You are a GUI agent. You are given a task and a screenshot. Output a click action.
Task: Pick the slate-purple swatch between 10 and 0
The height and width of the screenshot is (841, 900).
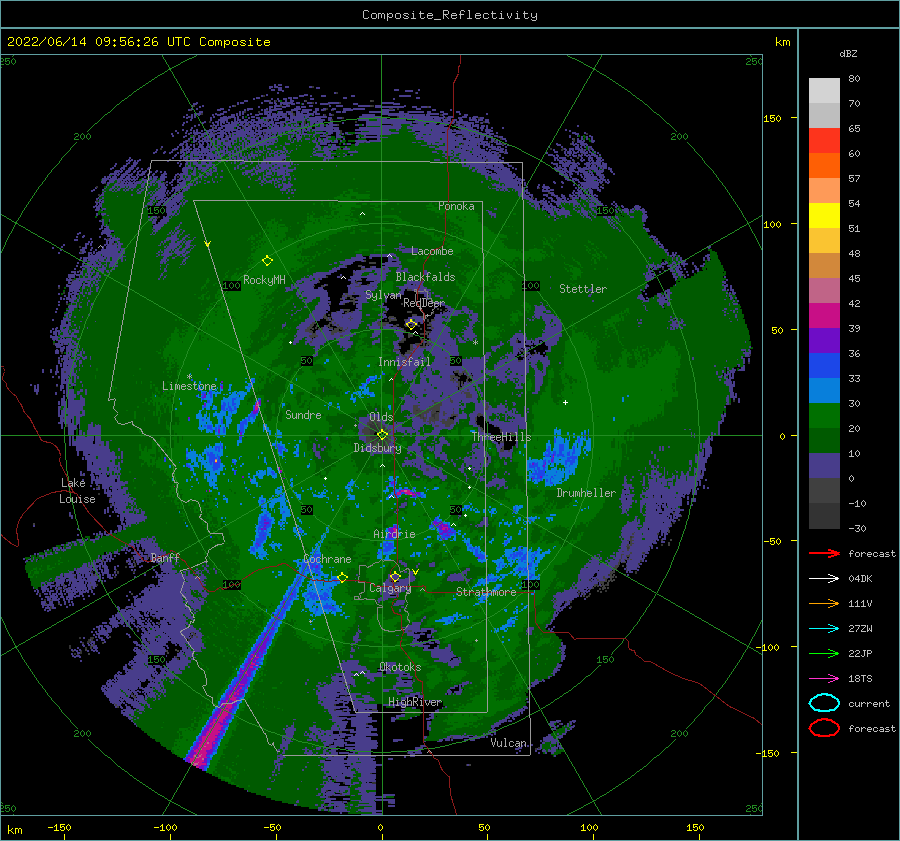[824, 466]
